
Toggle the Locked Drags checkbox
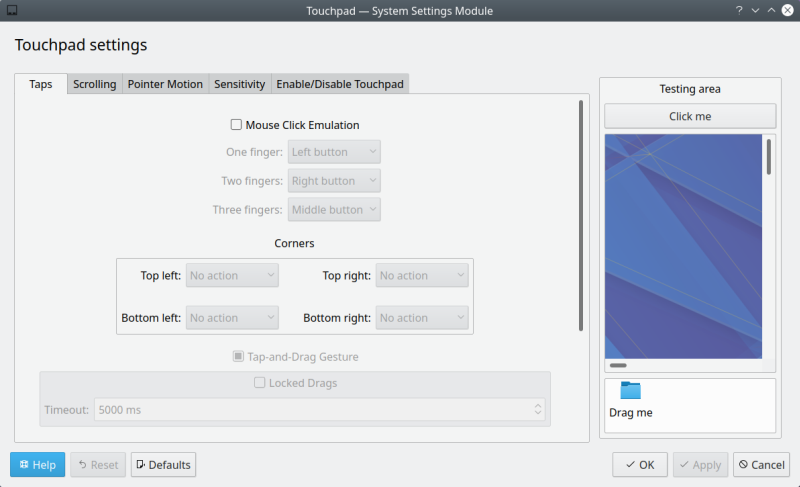point(260,382)
